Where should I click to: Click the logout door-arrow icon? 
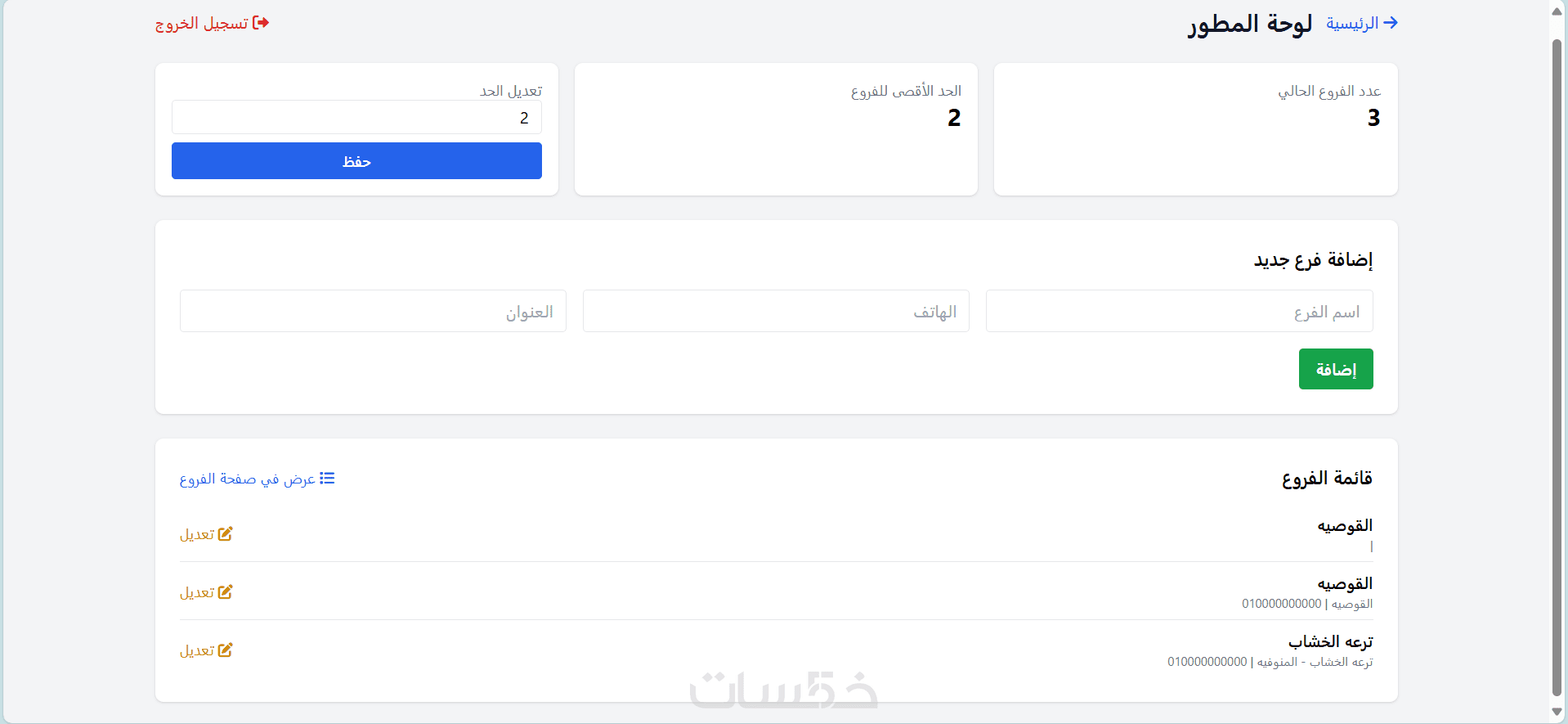(x=261, y=23)
